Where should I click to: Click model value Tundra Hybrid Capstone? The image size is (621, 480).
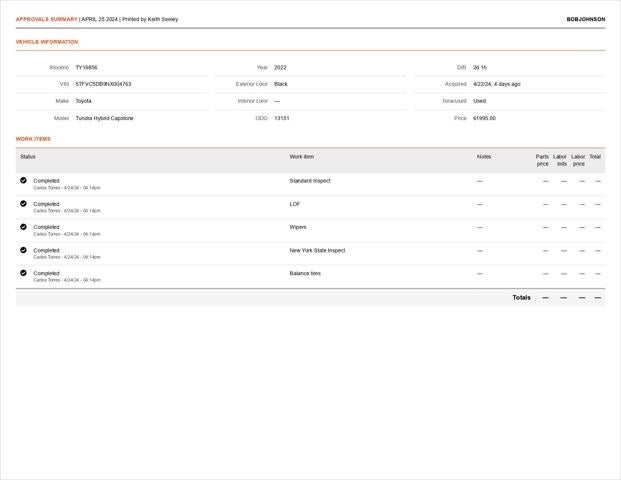pyautogui.click(x=105, y=118)
